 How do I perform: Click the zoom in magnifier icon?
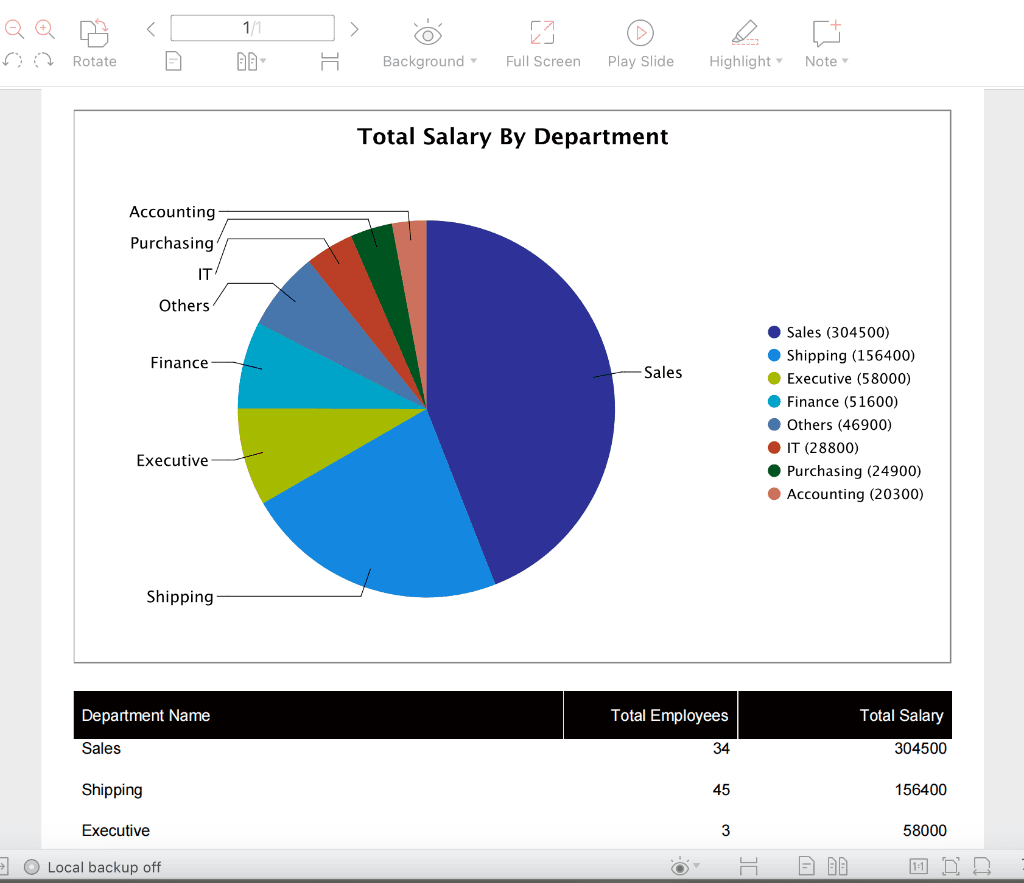coord(44,29)
